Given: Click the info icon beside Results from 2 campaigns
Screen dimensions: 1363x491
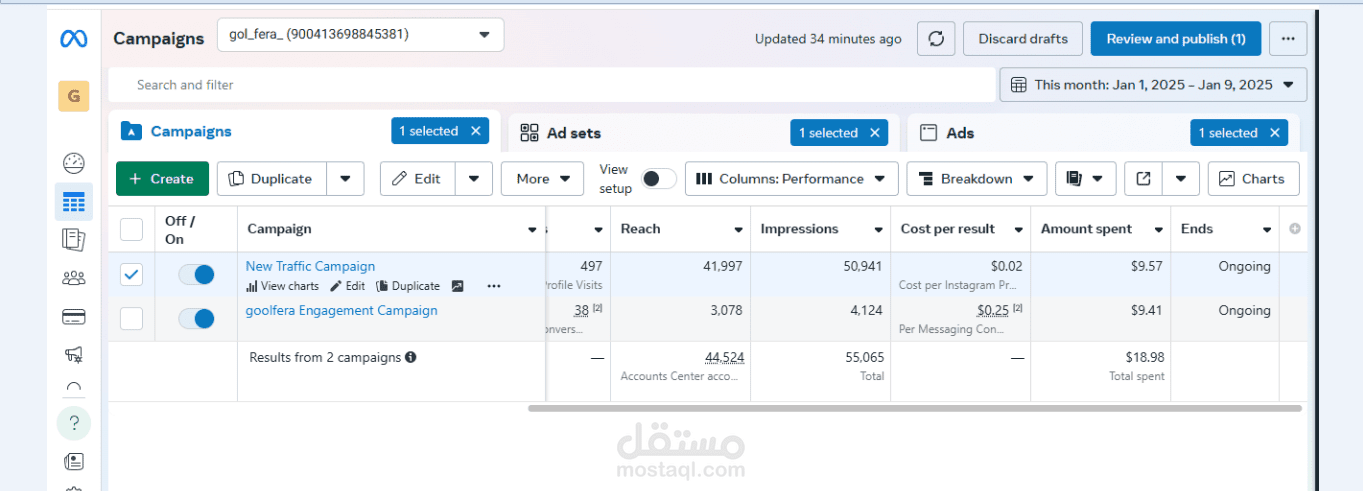Looking at the screenshot, I should pos(411,357).
